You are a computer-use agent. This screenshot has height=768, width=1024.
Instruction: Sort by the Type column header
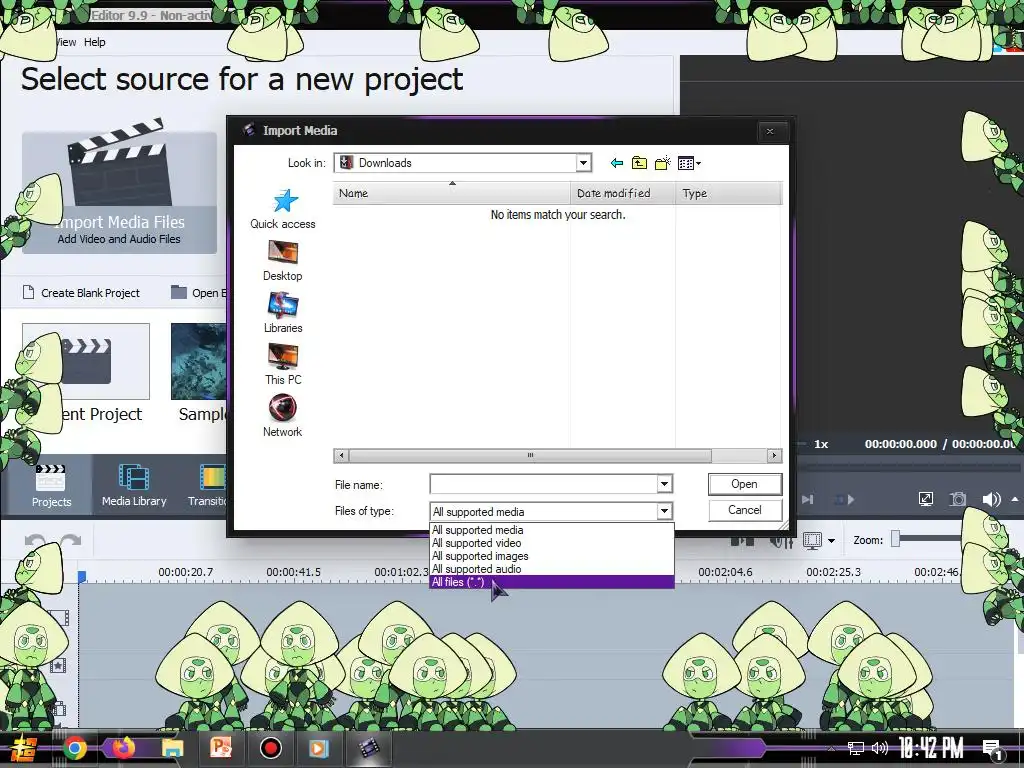[728, 193]
